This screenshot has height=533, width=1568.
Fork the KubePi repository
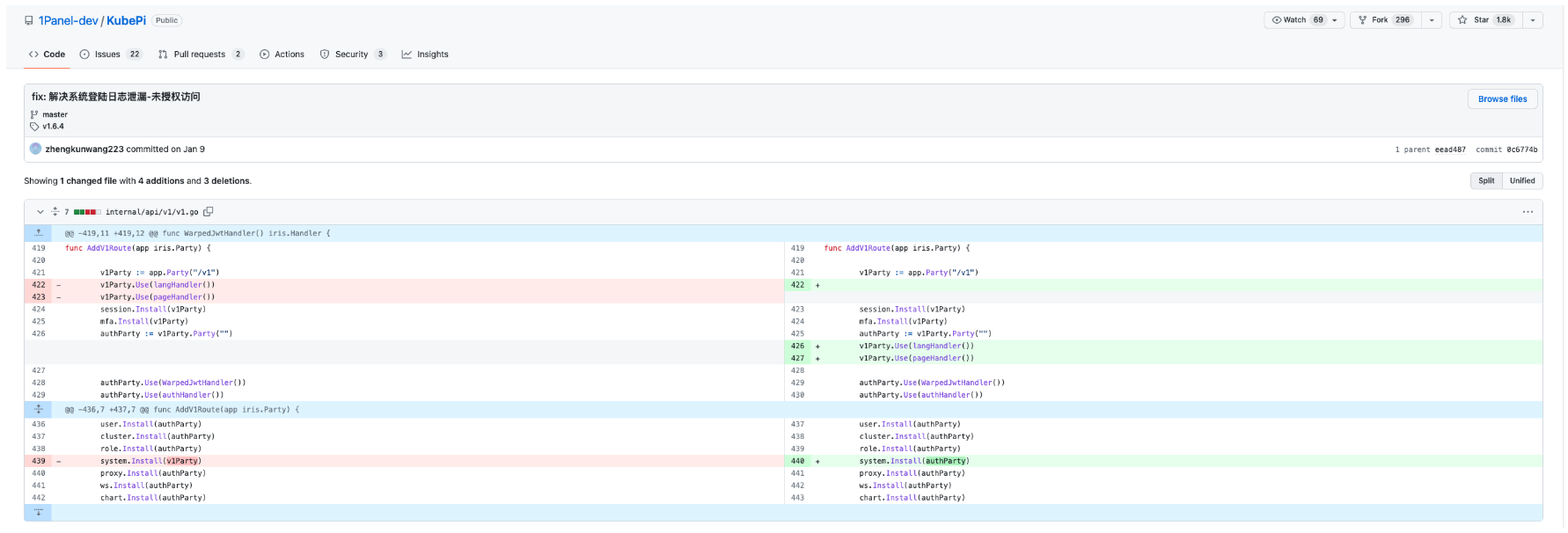coord(1383,20)
